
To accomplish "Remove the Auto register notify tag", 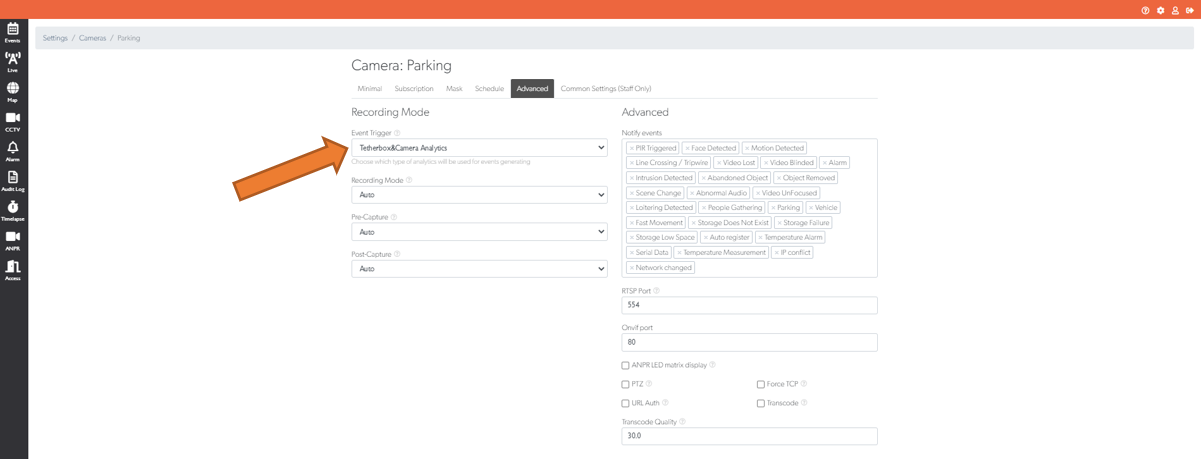I will [x=706, y=238].
